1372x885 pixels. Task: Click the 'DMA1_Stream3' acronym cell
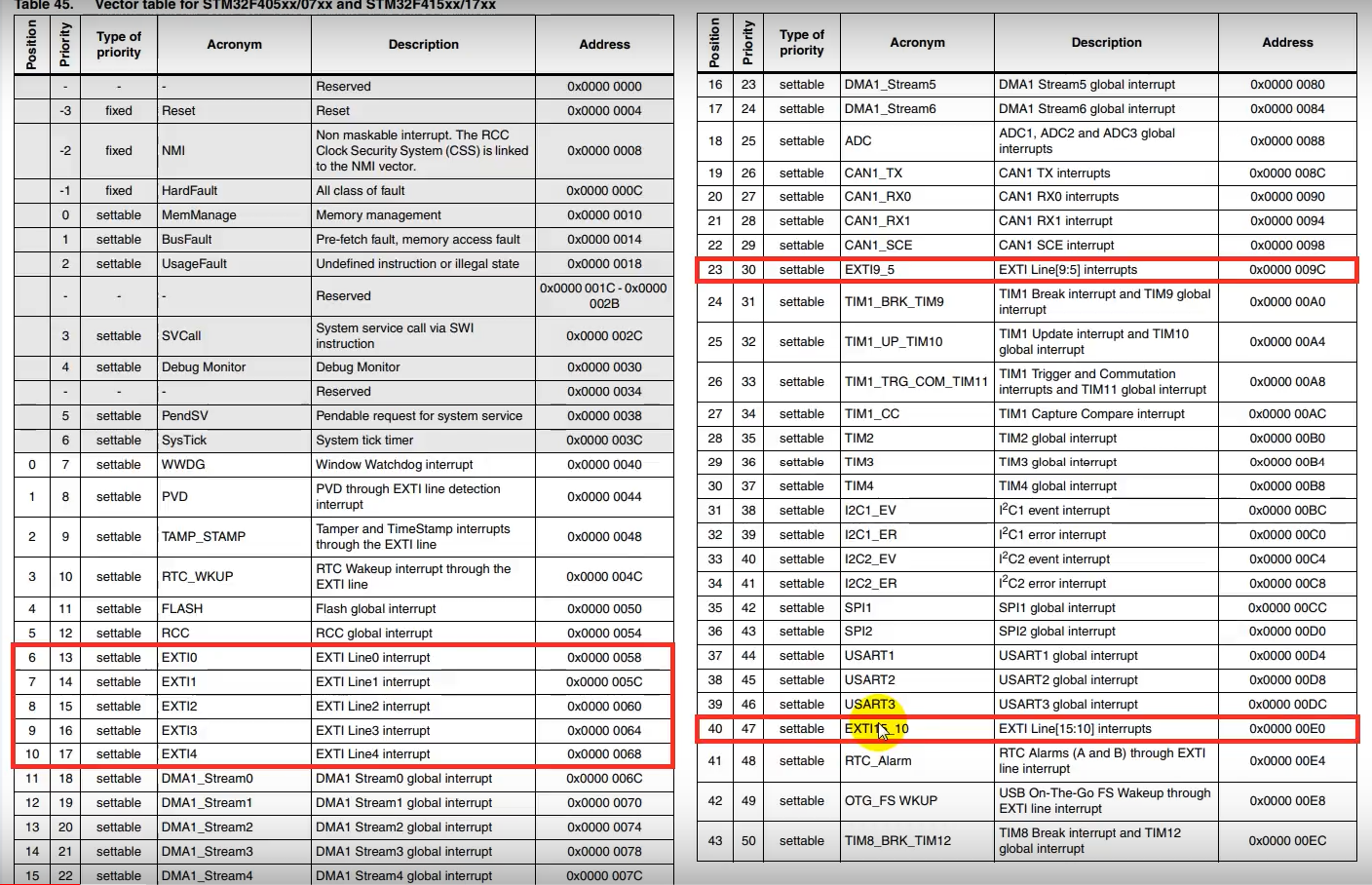(x=234, y=851)
